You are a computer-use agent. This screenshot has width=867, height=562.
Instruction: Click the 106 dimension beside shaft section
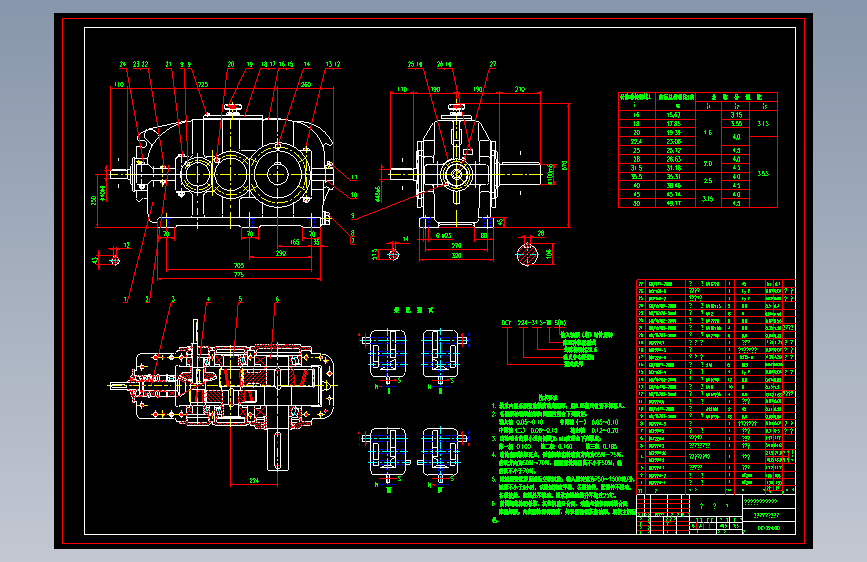pos(549,253)
